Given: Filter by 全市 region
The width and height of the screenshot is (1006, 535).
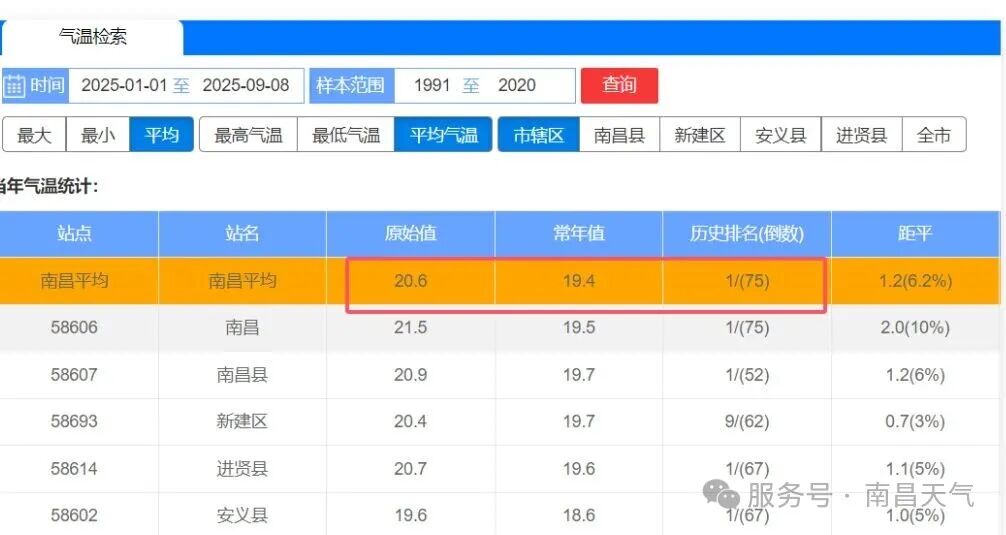Looking at the screenshot, I should 934,135.
